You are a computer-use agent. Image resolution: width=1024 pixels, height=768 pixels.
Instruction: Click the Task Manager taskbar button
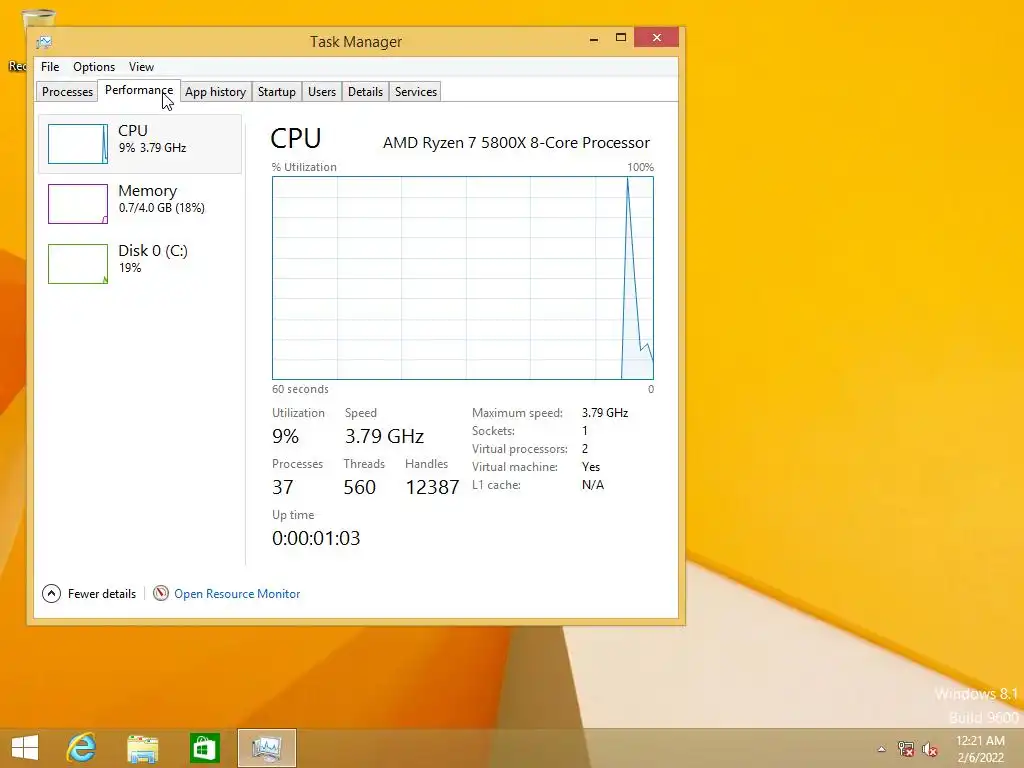(x=266, y=748)
